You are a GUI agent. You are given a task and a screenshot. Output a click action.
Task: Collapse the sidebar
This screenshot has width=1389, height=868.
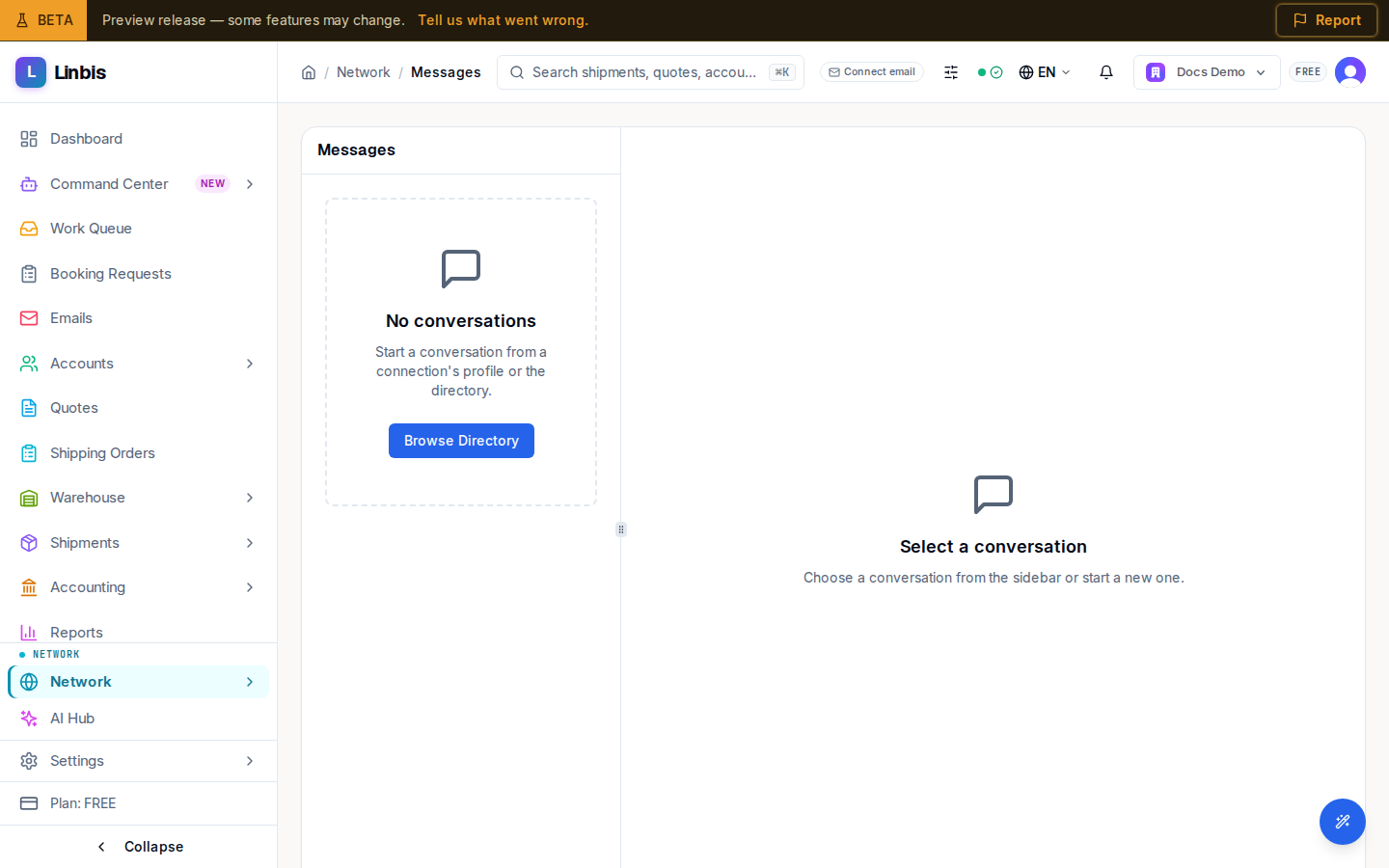139,847
